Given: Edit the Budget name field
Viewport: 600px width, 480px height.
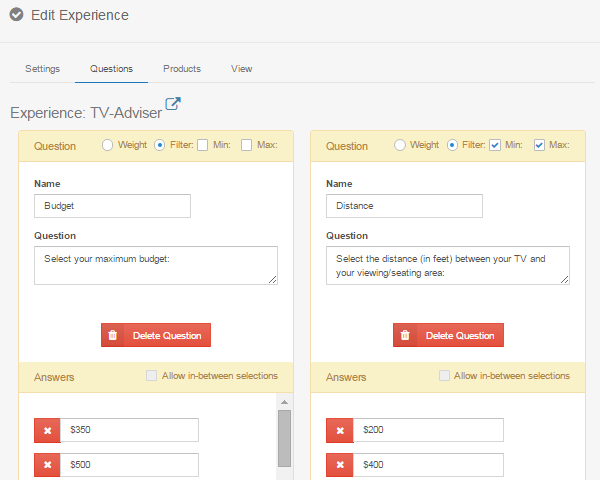Looking at the screenshot, I should 112,206.
